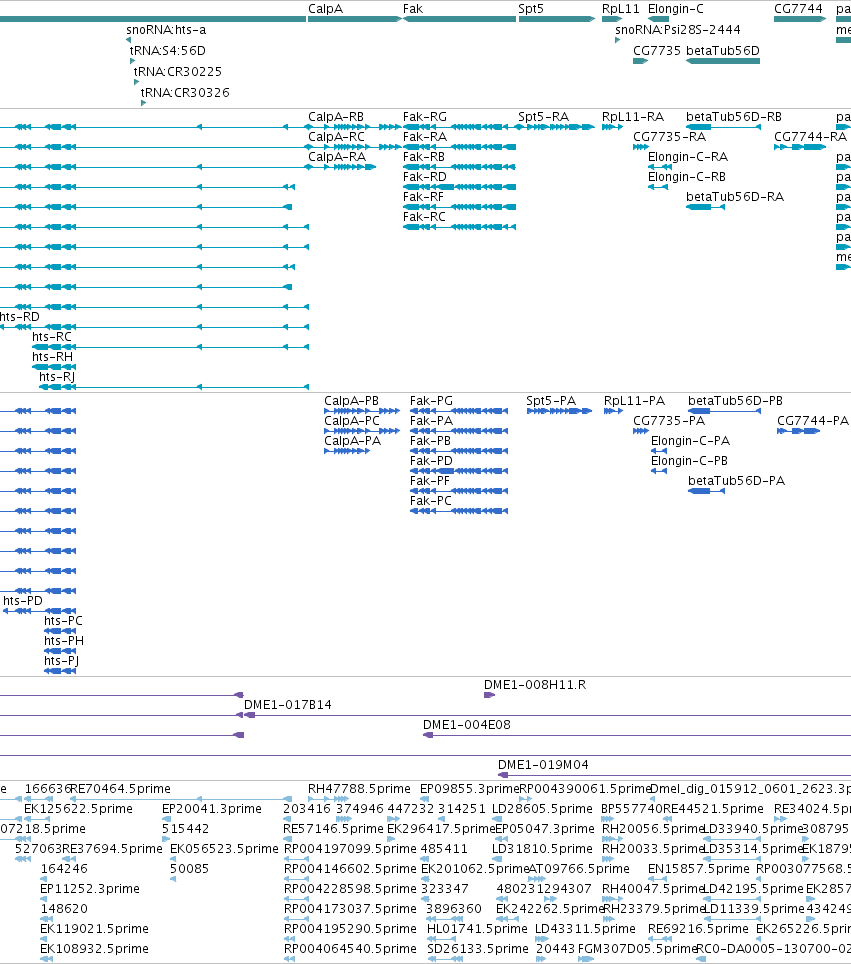The height and width of the screenshot is (964, 851).
Task: Select the DME1-017B14 BAC label
Action: 288,705
